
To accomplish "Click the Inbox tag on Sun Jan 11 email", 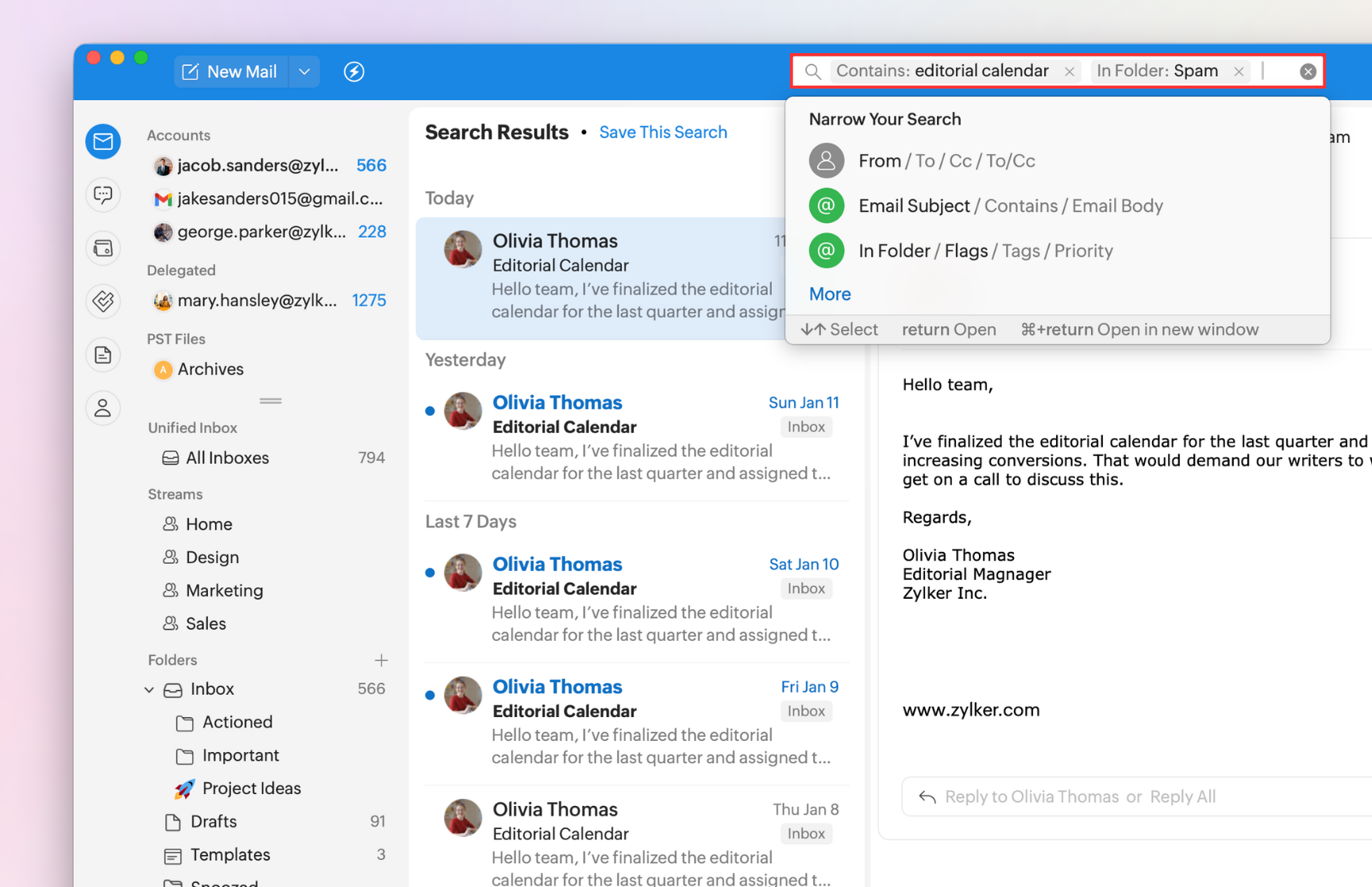I will point(806,427).
